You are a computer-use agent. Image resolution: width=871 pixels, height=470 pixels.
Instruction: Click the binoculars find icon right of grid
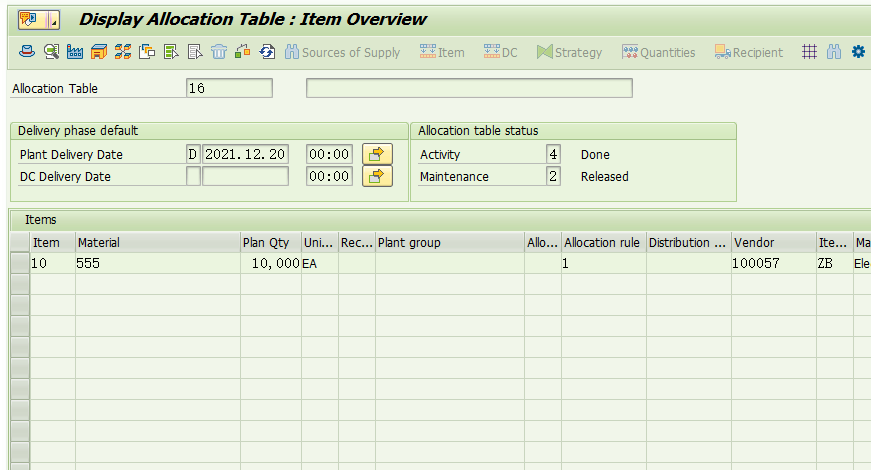coord(834,52)
